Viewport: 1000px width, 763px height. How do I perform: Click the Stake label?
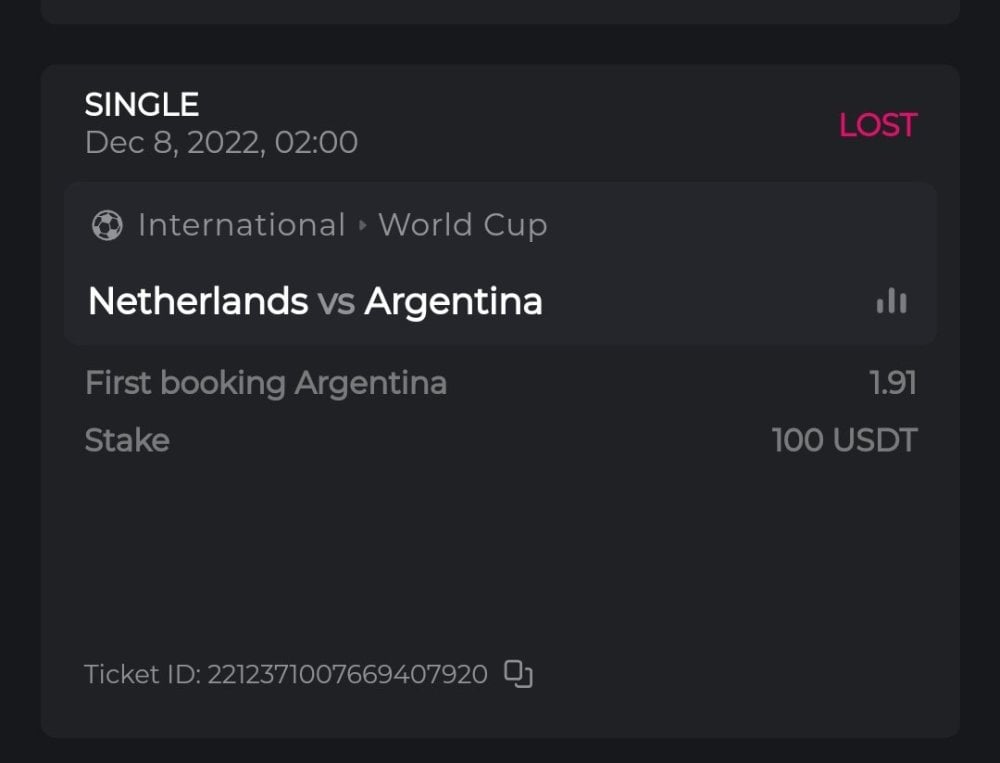click(127, 441)
